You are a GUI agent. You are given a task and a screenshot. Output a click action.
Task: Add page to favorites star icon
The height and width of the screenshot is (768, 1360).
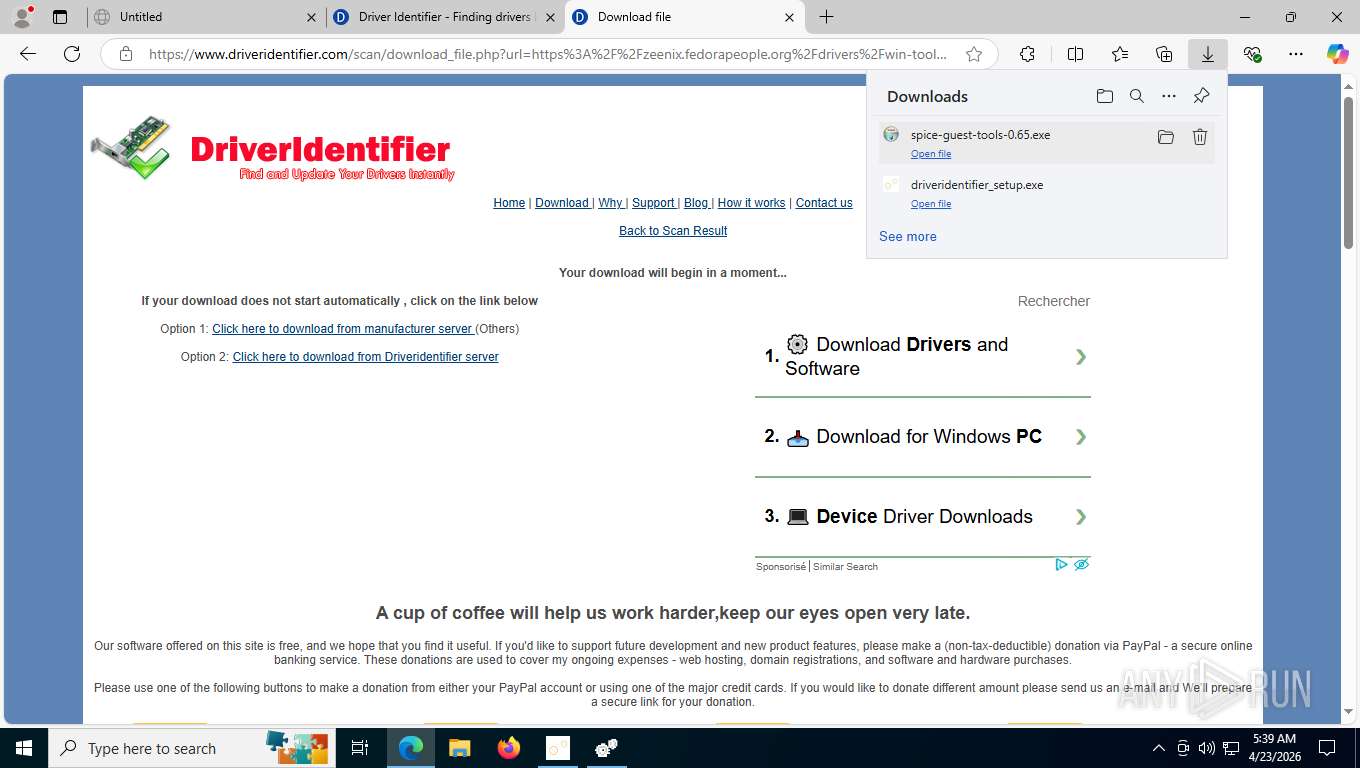[974, 54]
